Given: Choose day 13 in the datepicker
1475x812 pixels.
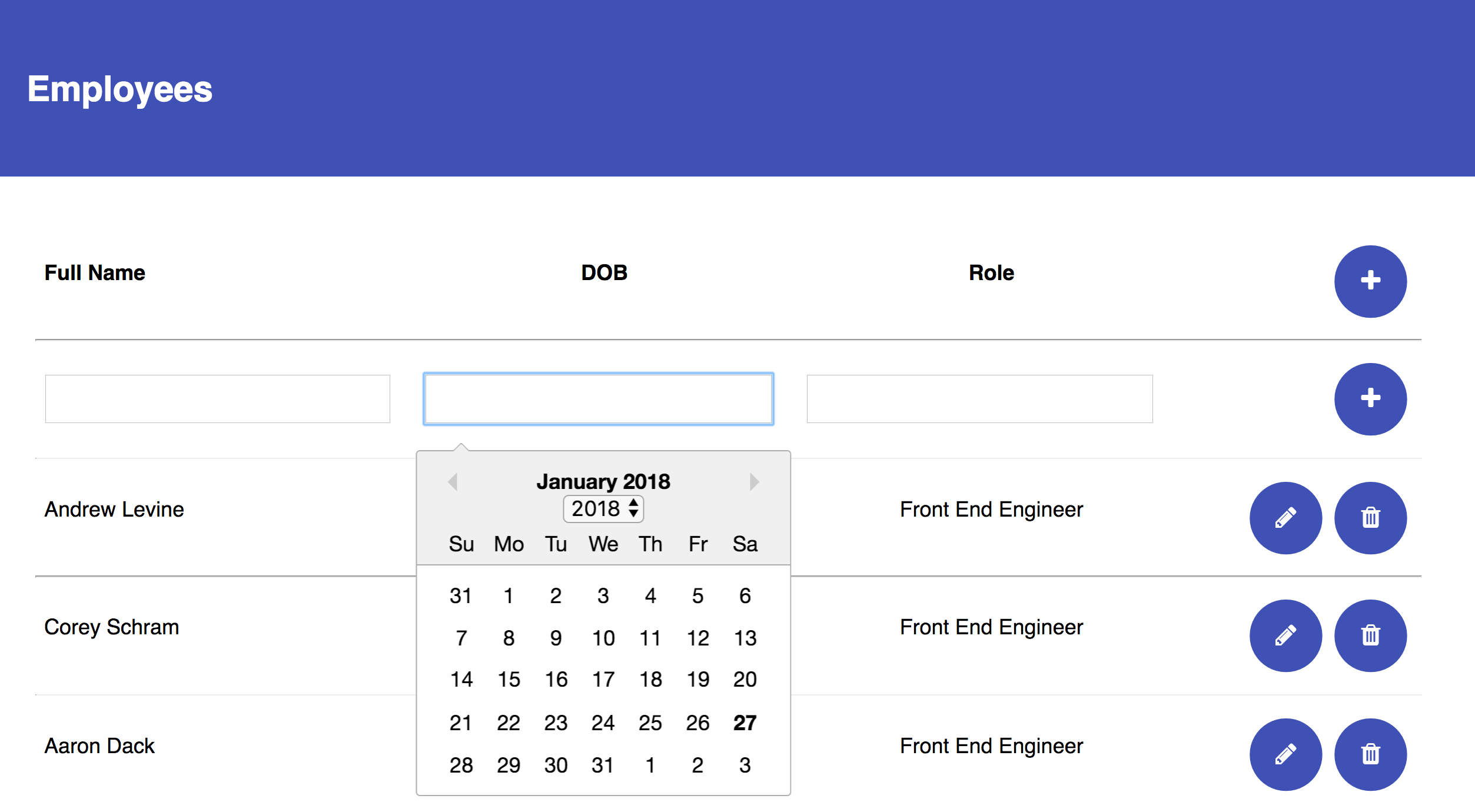Looking at the screenshot, I should click(745, 638).
